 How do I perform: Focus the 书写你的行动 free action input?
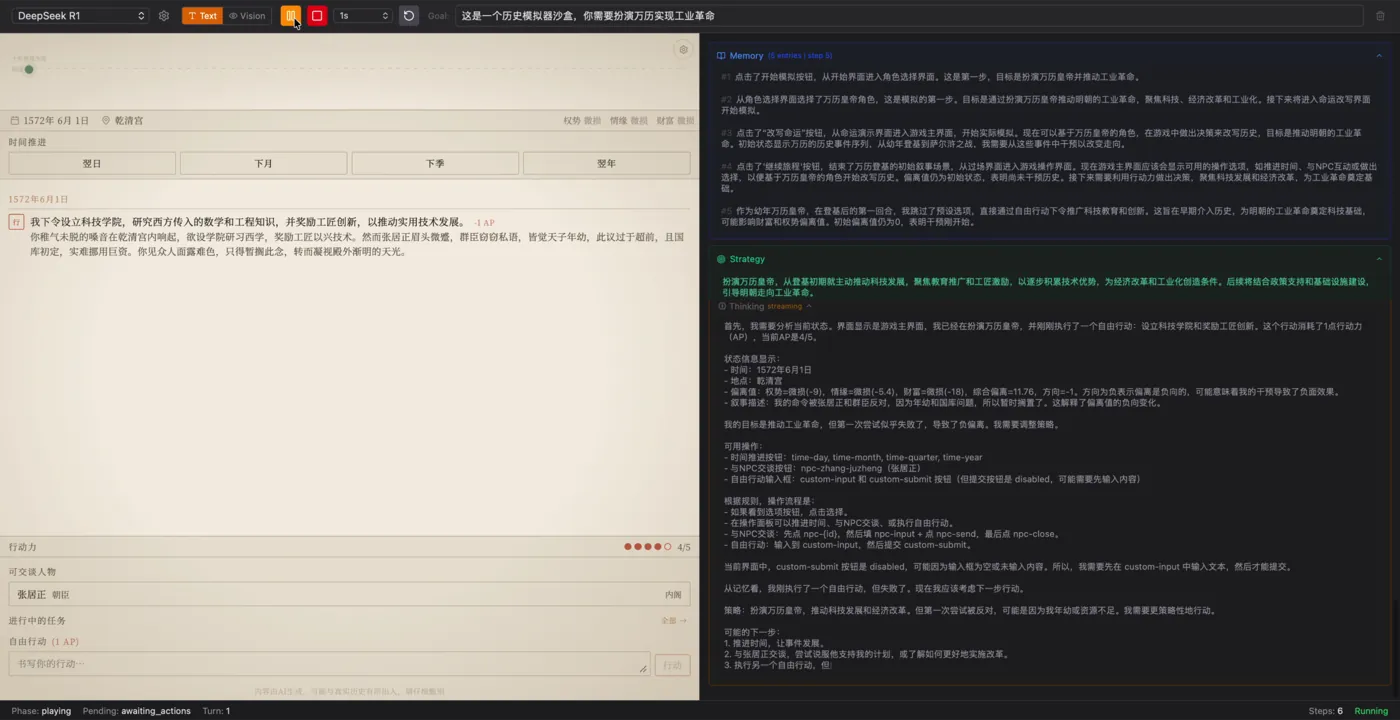pos(329,664)
